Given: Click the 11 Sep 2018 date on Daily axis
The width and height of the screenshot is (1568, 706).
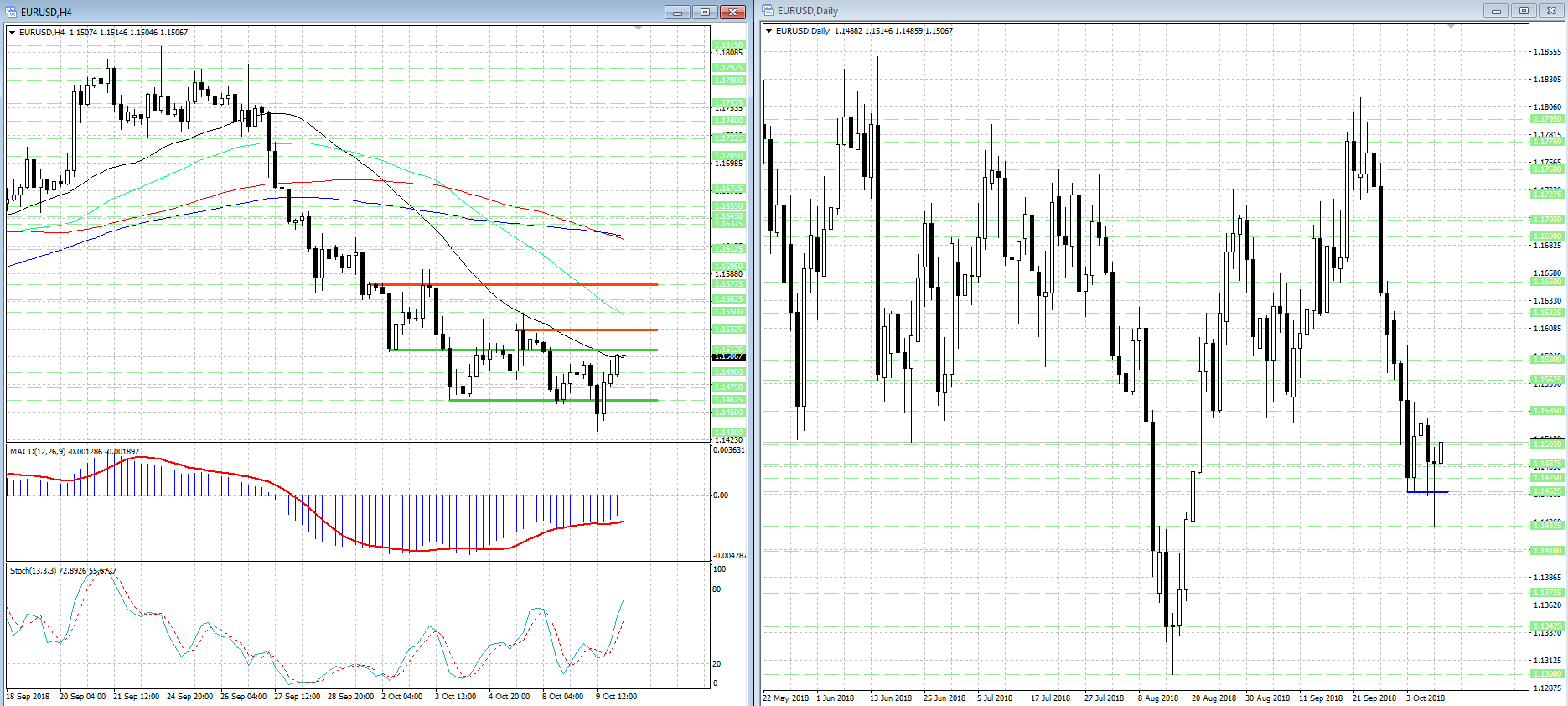Looking at the screenshot, I should point(1321,698).
